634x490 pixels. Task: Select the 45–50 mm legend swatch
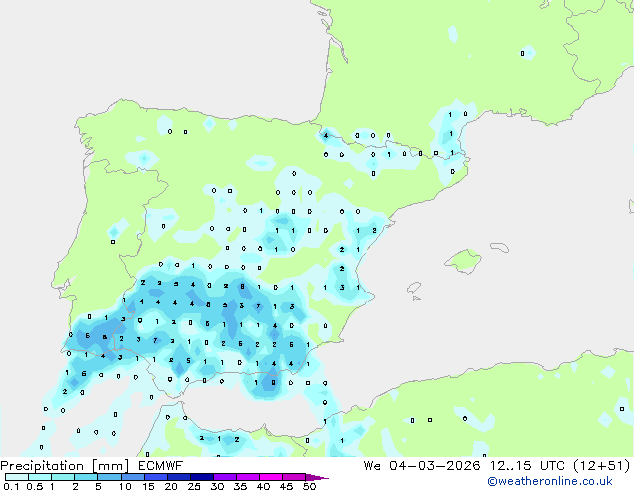pos(294,477)
